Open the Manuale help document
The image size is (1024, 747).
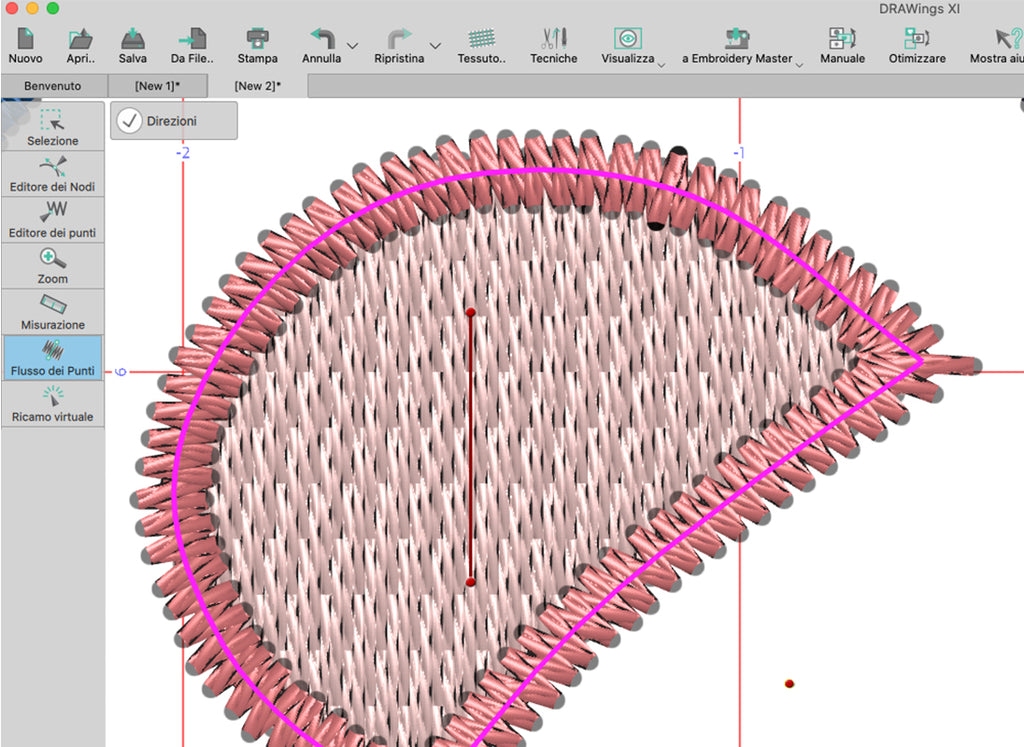click(841, 43)
